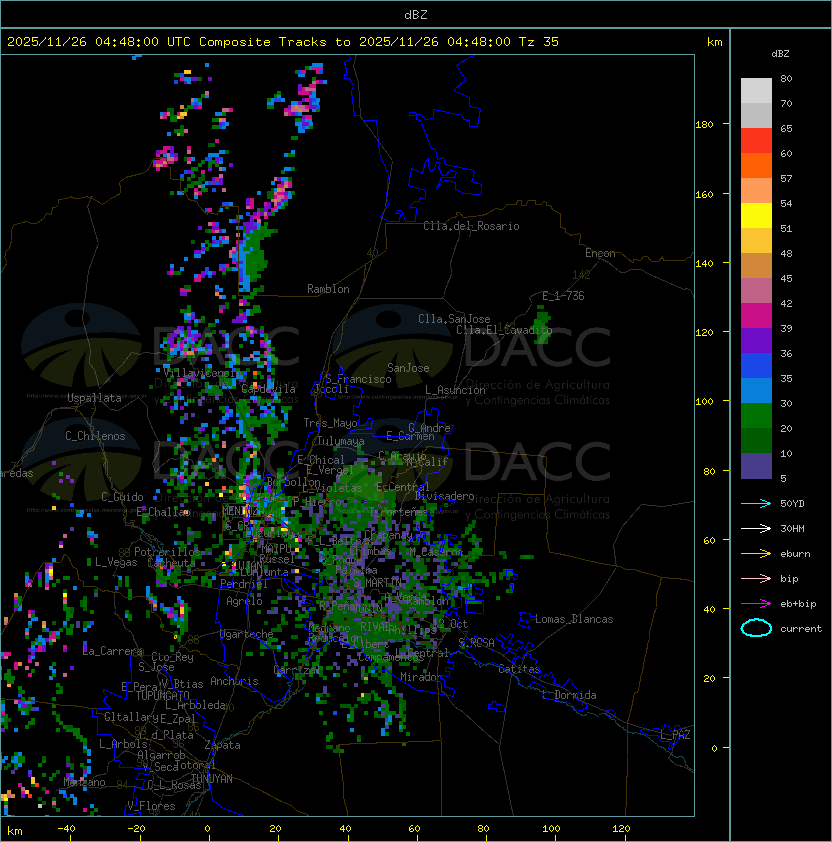Click the 'Tres_Mayo' map label

coord(330,423)
